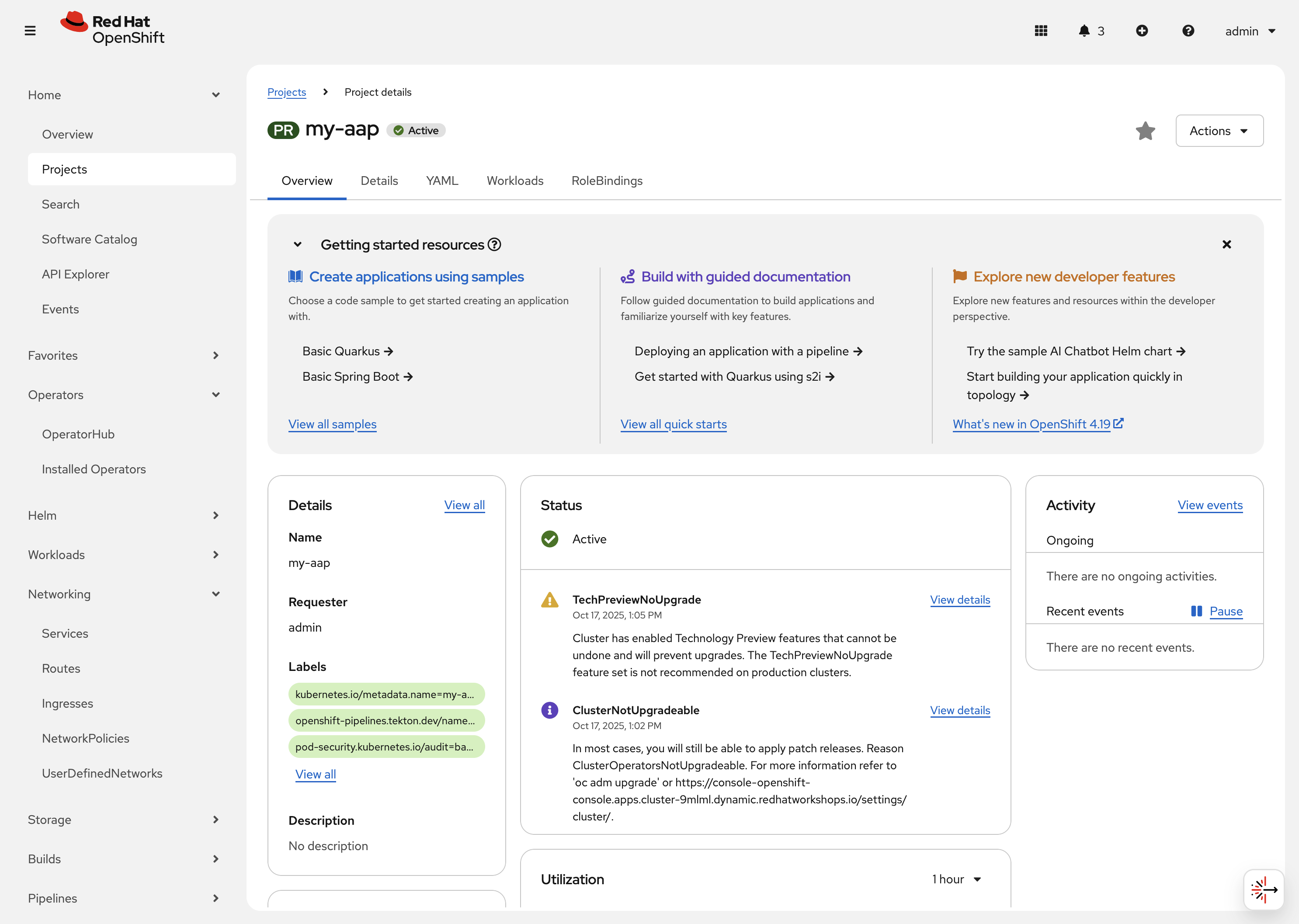Collapse the Home navigation section
This screenshot has height=924, width=1299.
[215, 95]
